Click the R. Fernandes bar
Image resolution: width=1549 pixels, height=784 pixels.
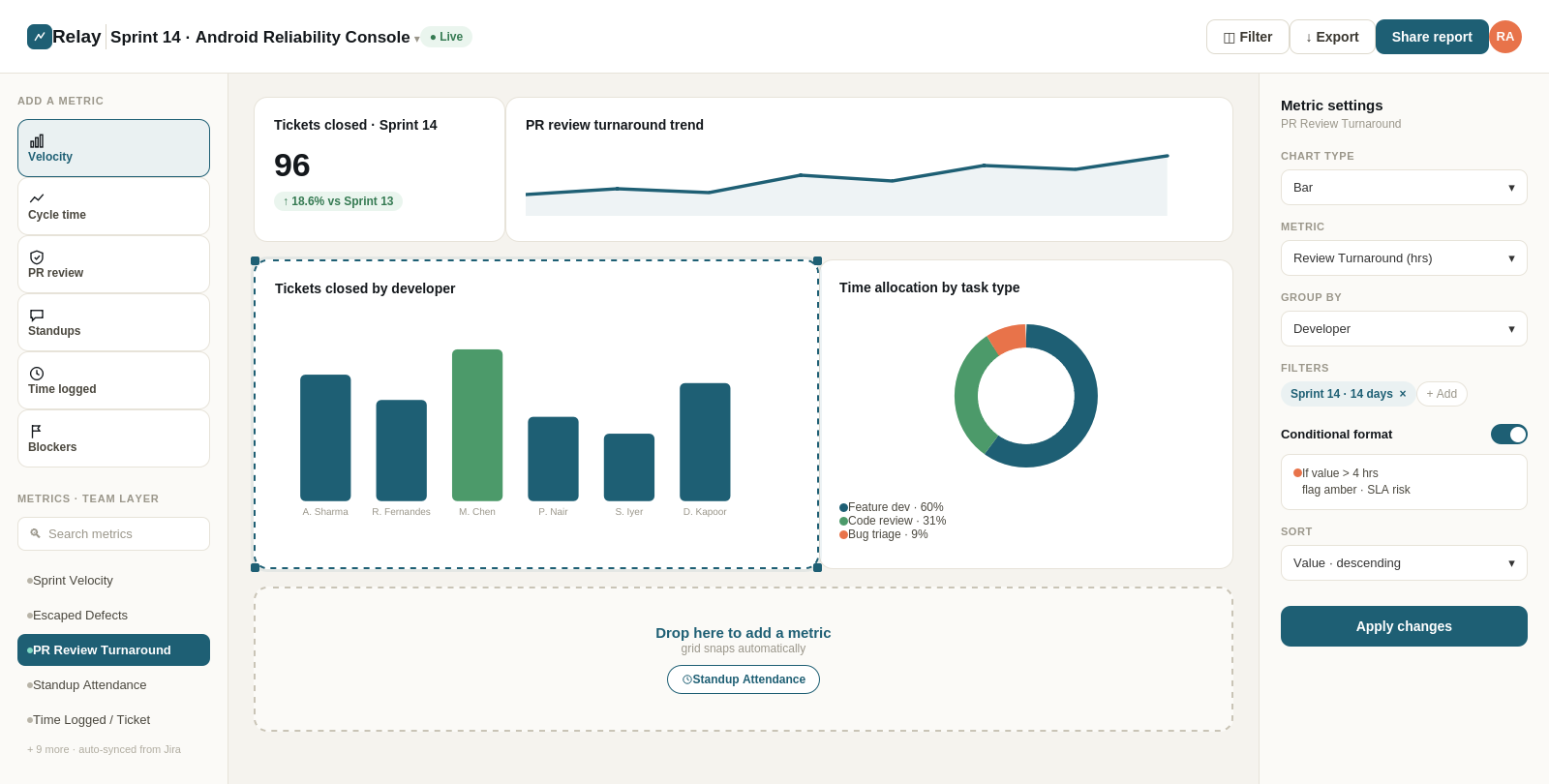(401, 450)
